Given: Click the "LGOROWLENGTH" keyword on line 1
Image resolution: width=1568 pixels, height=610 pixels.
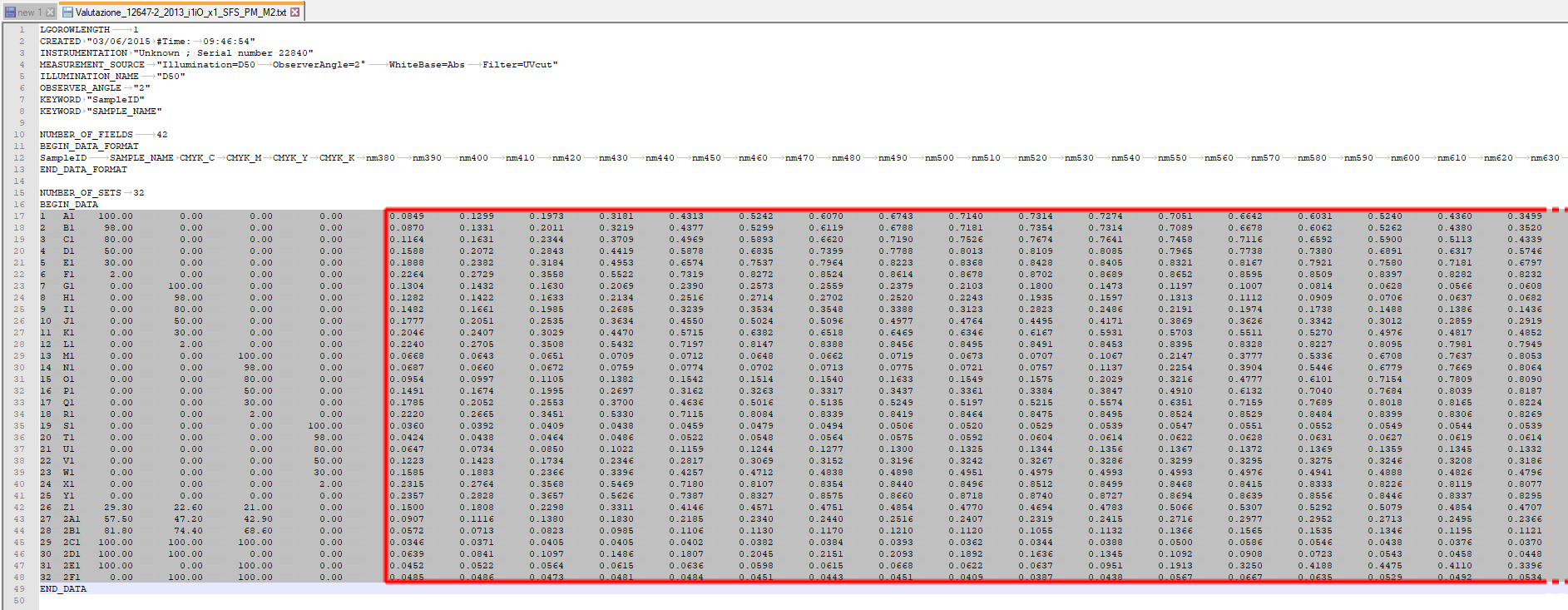Looking at the screenshot, I should (75, 30).
